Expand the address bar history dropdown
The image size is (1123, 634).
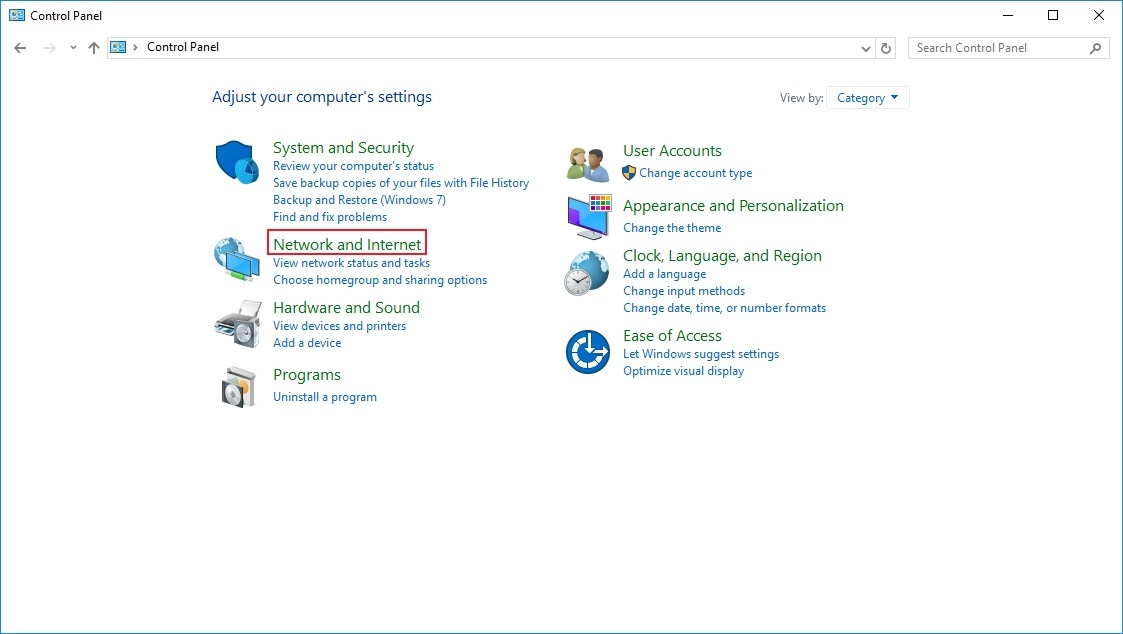(x=866, y=48)
